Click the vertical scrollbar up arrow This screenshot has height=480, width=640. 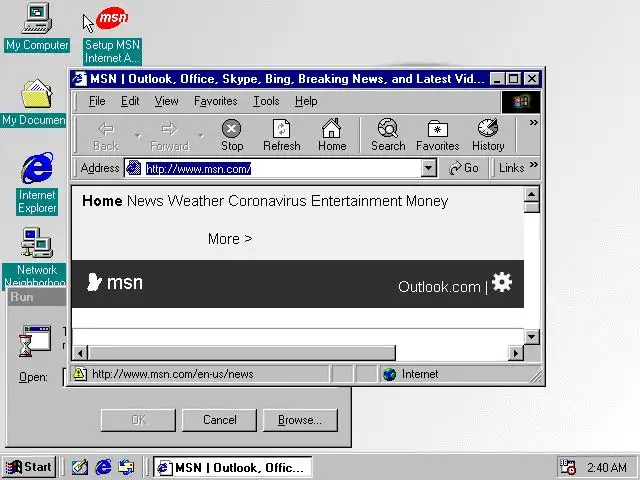tap(531, 194)
